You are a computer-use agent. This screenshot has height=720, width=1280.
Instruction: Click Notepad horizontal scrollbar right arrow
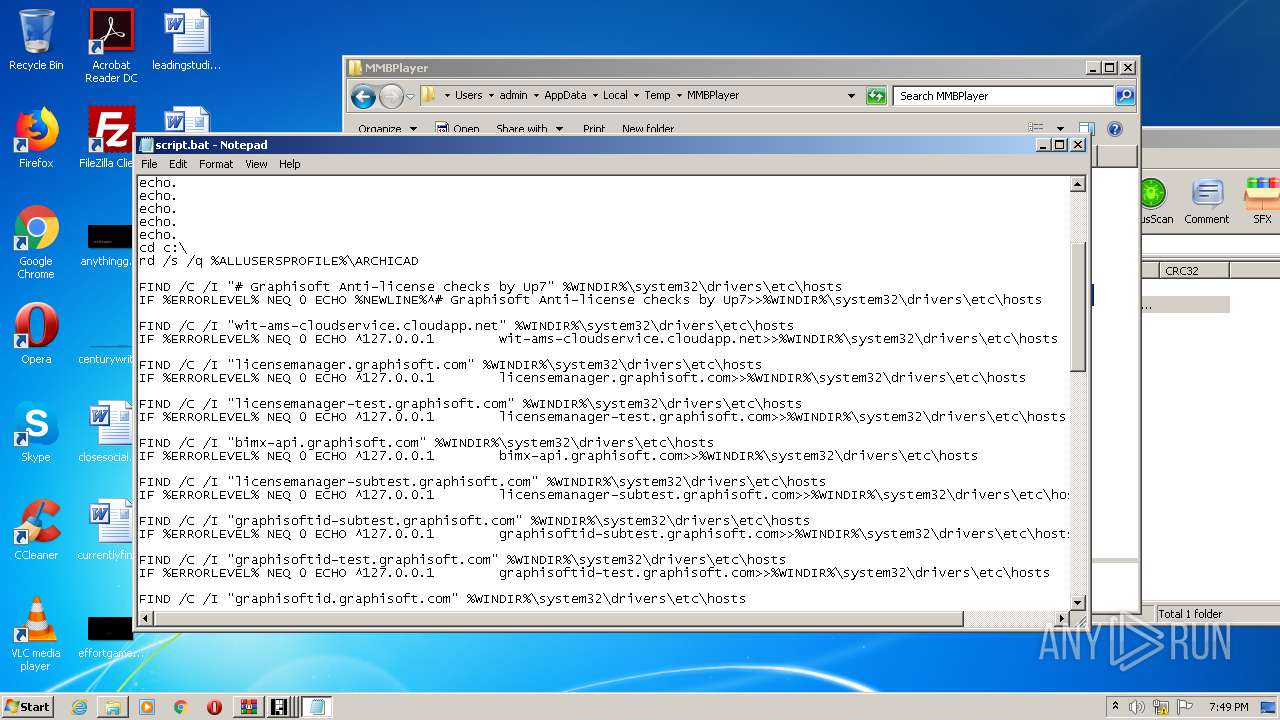tap(1061, 620)
